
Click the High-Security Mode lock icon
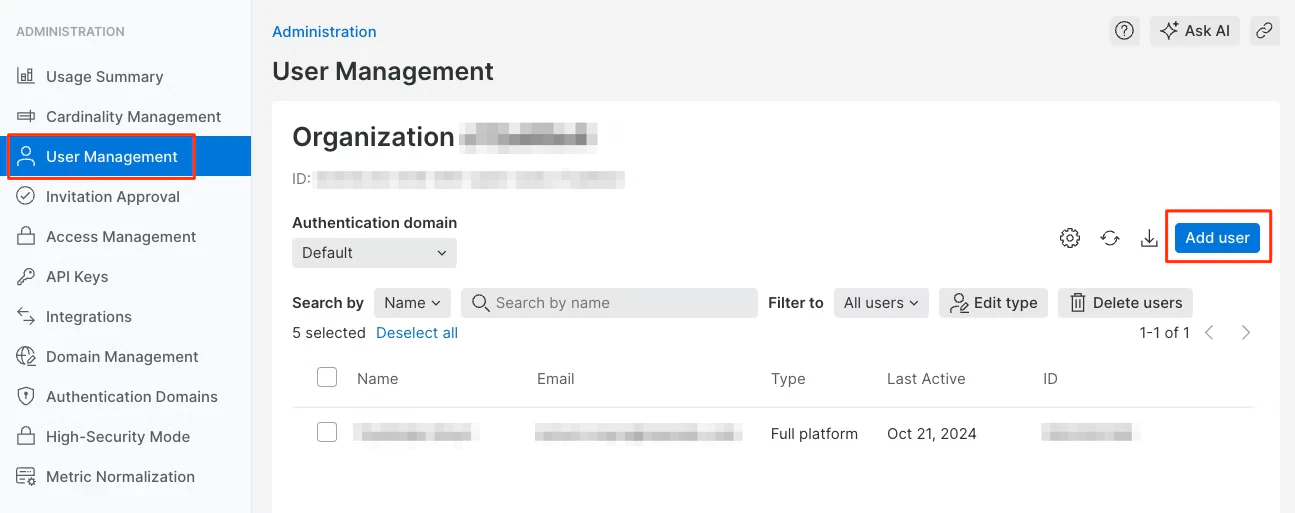(x=26, y=436)
